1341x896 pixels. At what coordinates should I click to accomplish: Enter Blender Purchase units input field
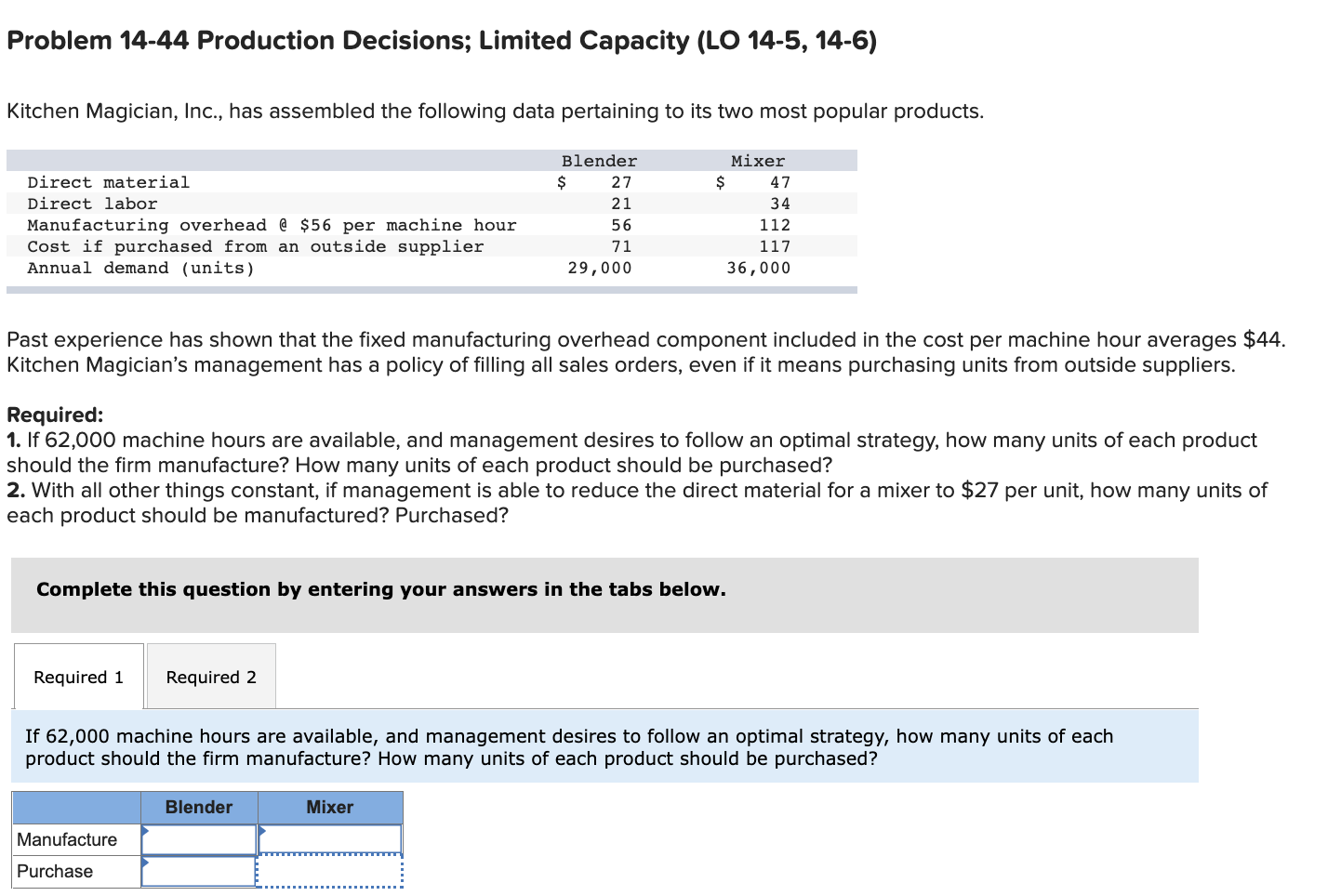click(200, 871)
